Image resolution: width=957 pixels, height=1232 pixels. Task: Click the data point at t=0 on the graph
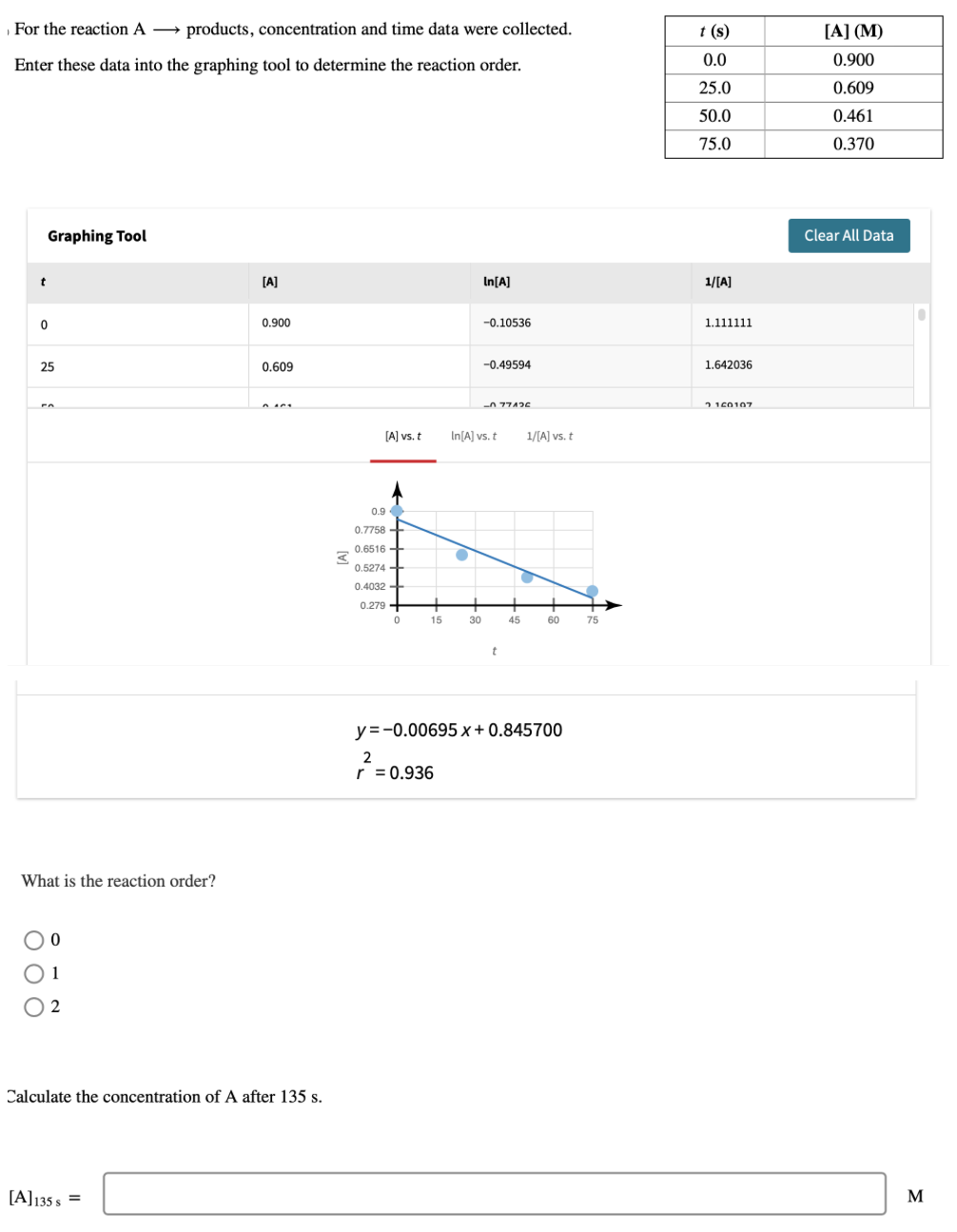click(x=398, y=511)
